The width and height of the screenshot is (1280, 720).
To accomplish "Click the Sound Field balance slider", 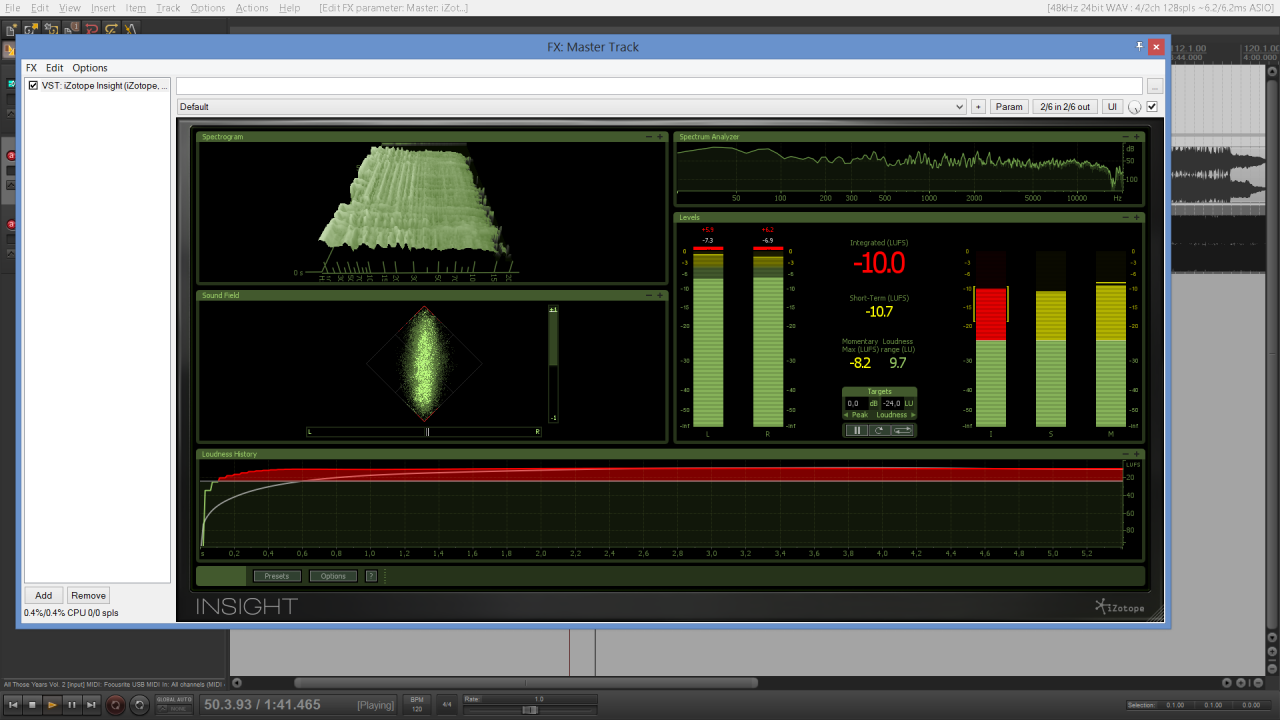I will (x=424, y=432).
